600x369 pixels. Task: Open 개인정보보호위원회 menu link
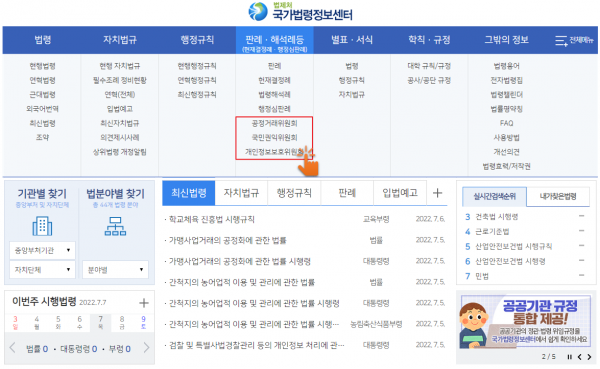point(274,152)
